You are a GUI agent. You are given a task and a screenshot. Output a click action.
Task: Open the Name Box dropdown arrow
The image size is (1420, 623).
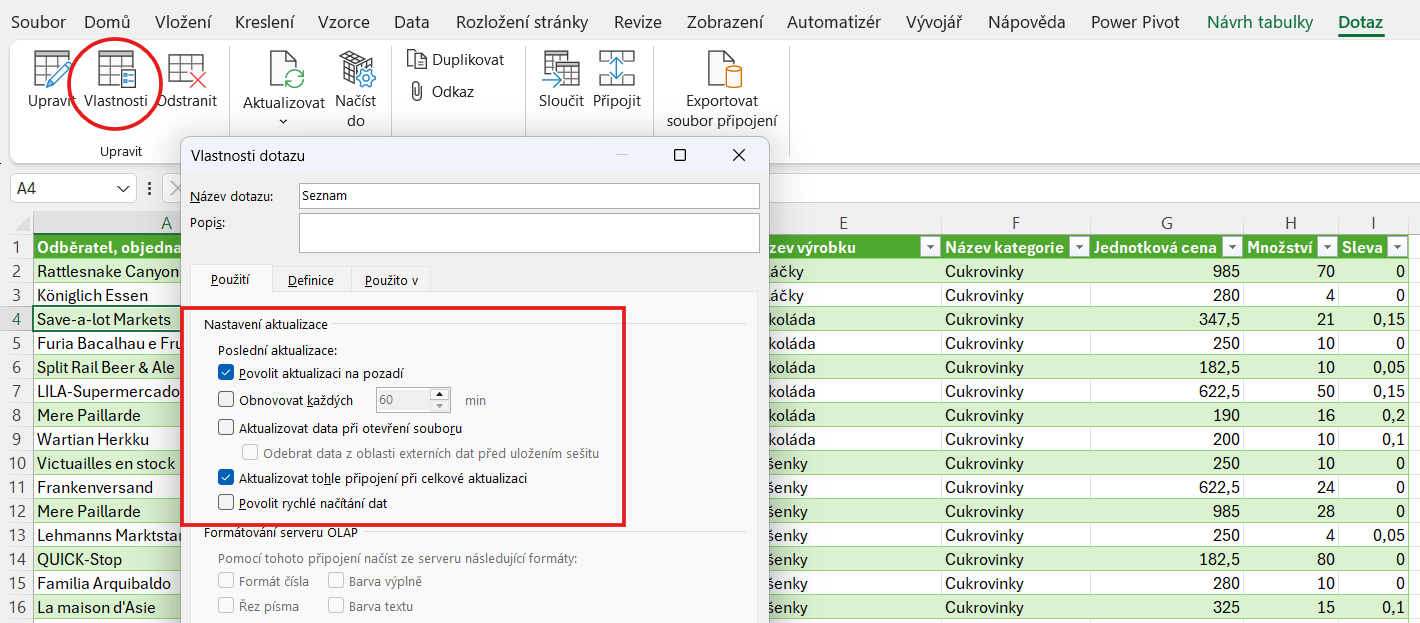[x=124, y=188]
